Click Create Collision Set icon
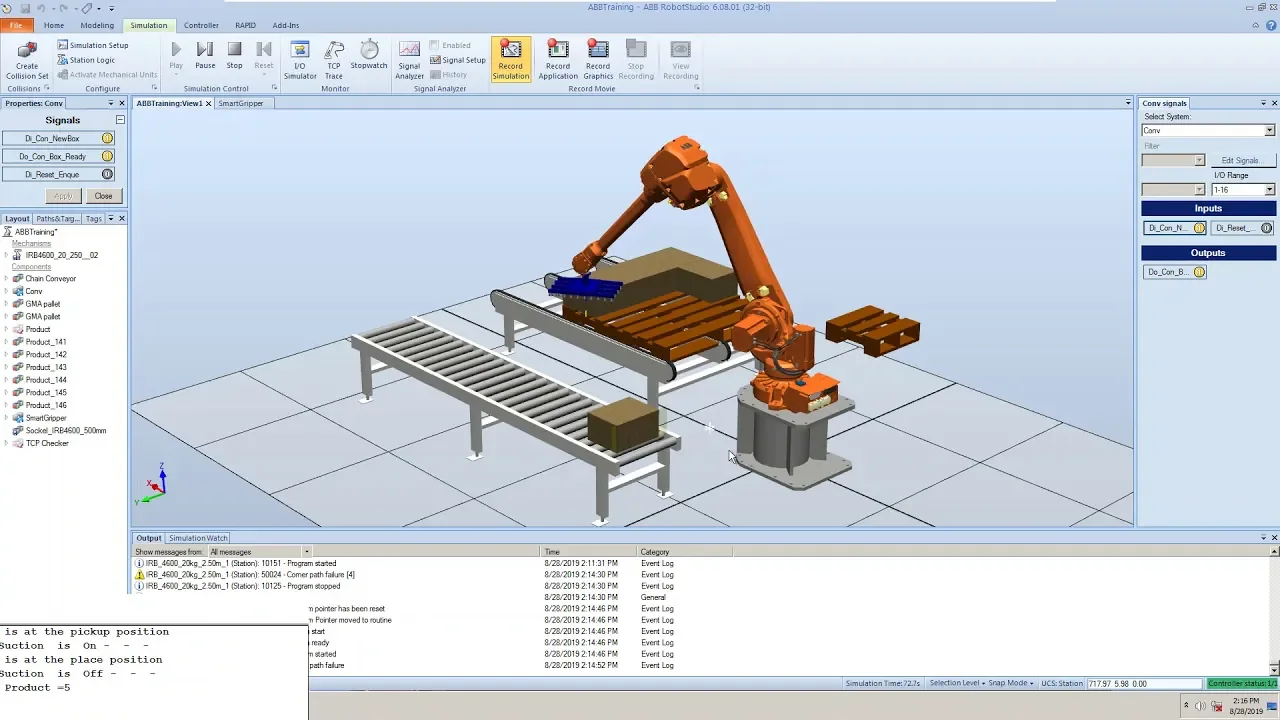Screen dimensions: 1280x720 27,60
